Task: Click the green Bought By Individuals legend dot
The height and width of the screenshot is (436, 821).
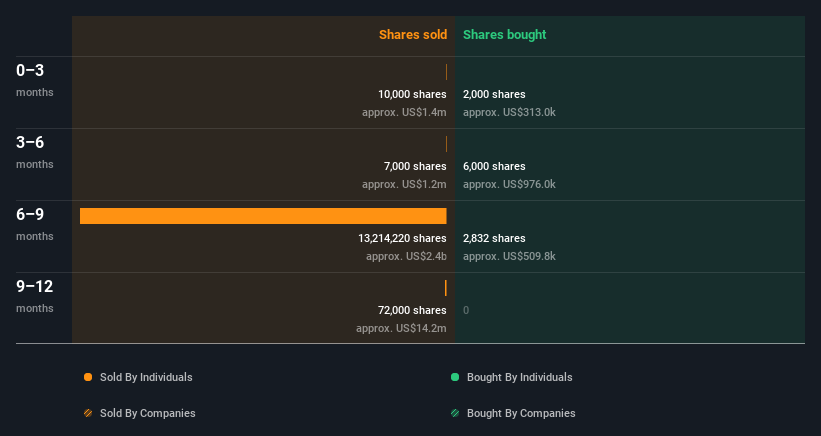Action: 455,377
